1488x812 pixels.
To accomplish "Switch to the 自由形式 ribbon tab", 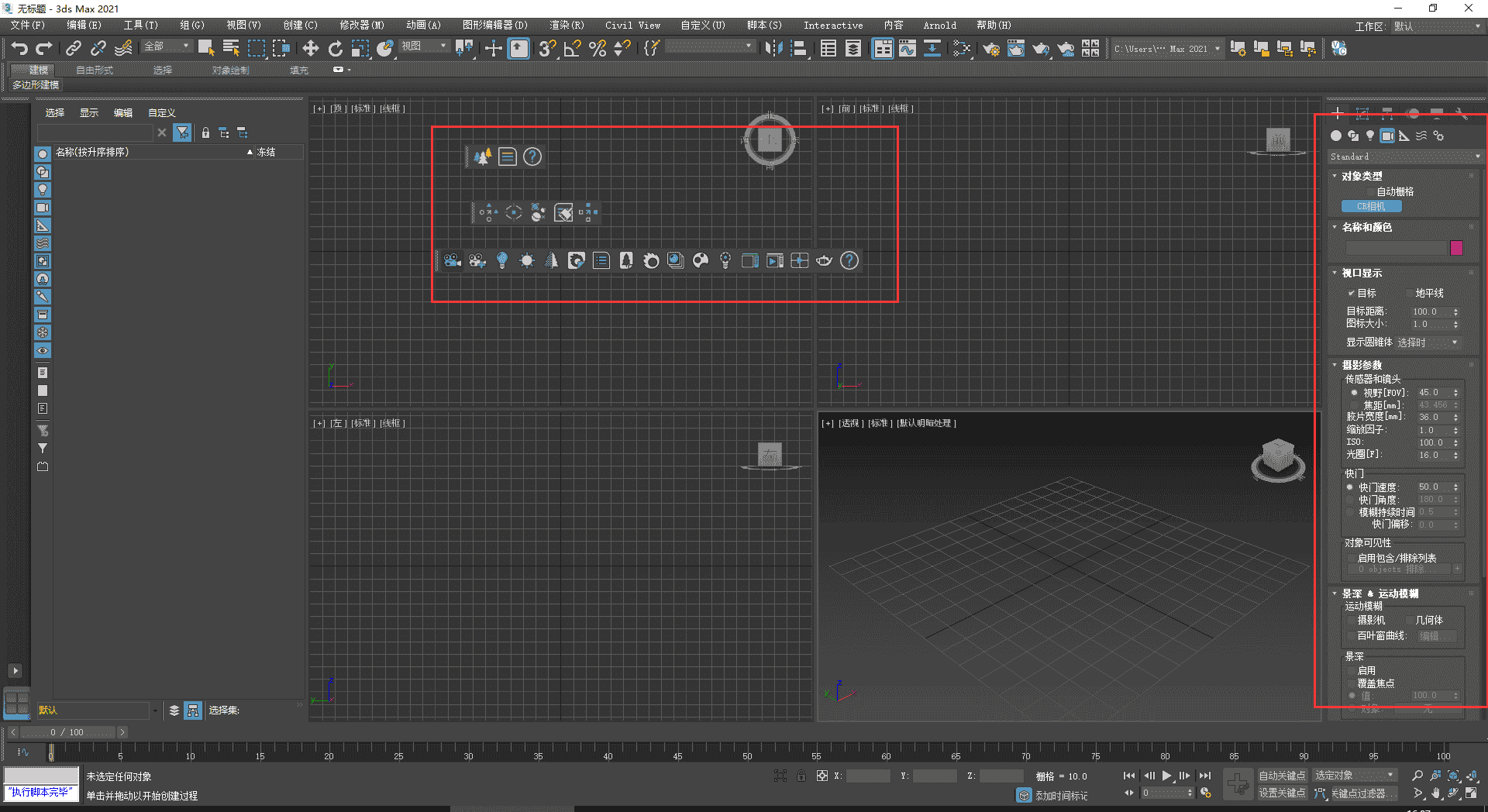I will pyautogui.click(x=93, y=70).
